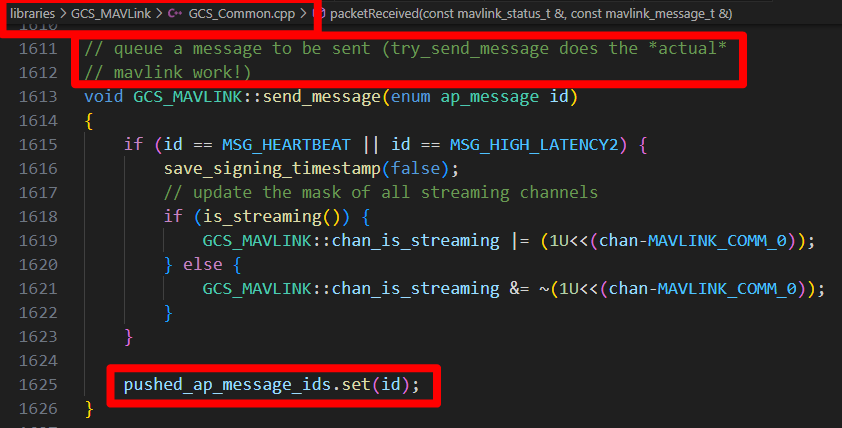Click comment 'update the mask of all streaming channels'
The width and height of the screenshot is (842, 428).
(381, 193)
